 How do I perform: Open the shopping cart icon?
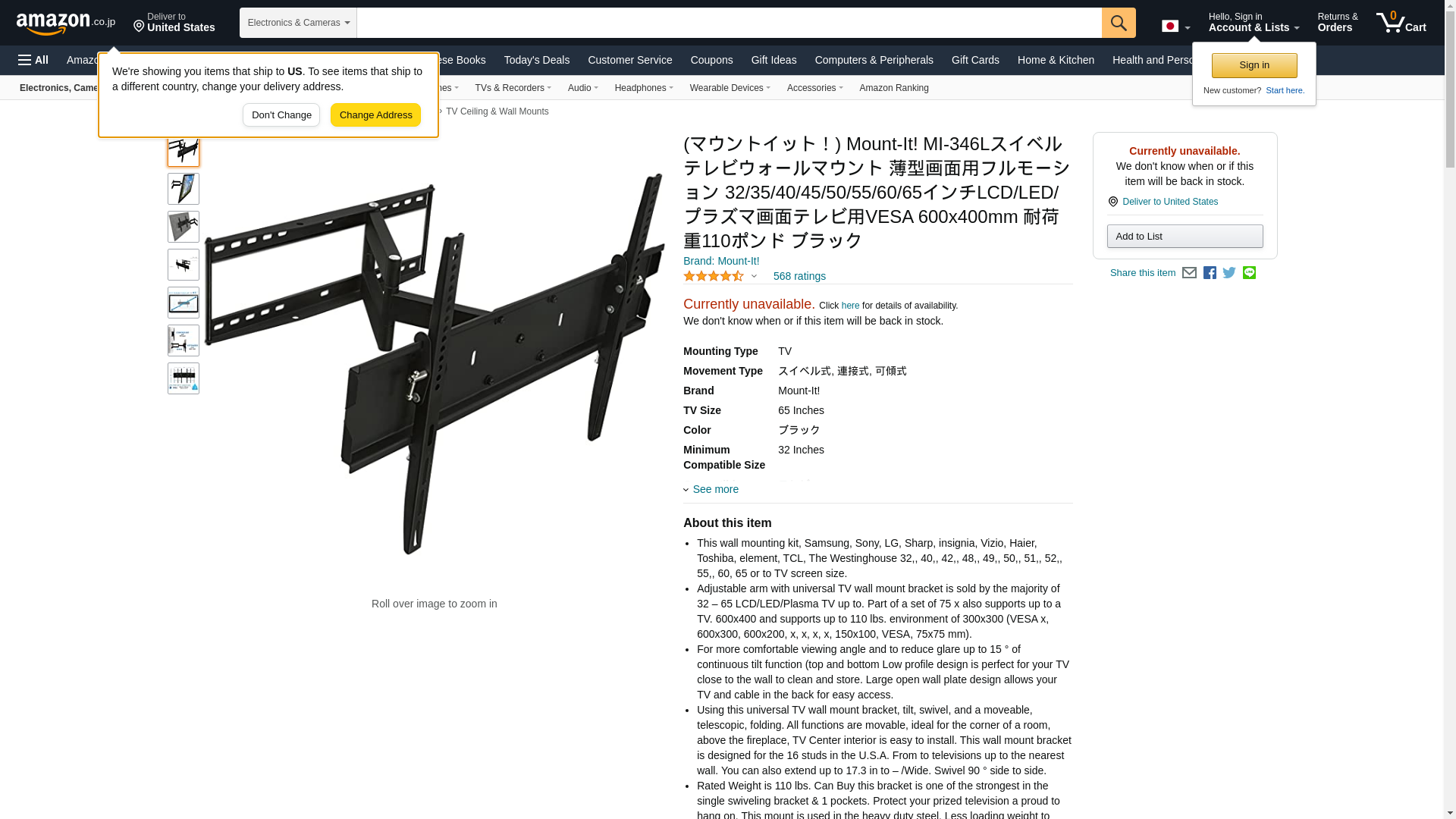pyautogui.click(x=1401, y=22)
